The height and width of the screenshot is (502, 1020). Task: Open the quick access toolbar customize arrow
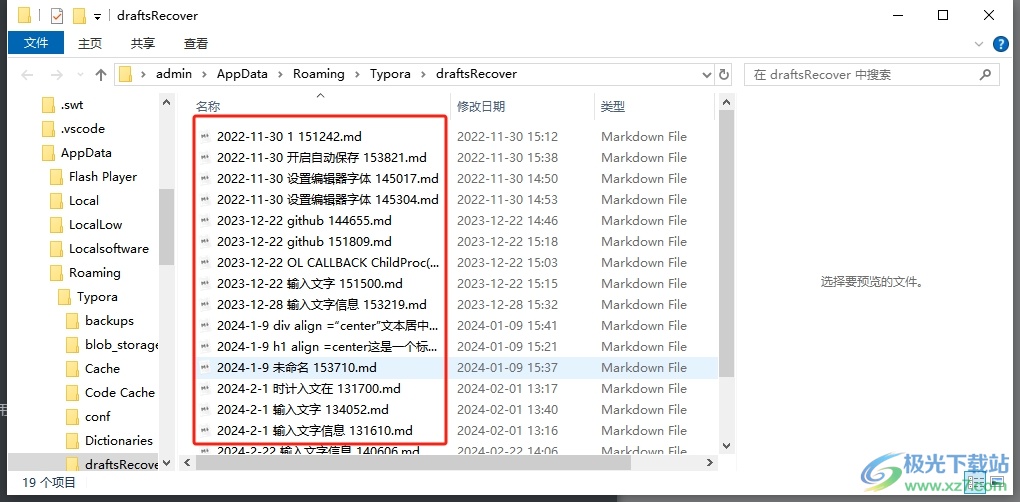coord(98,17)
